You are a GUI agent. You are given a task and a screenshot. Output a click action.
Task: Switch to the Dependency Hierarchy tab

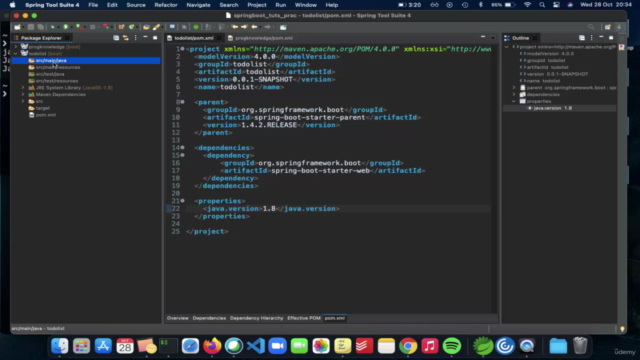click(256, 318)
